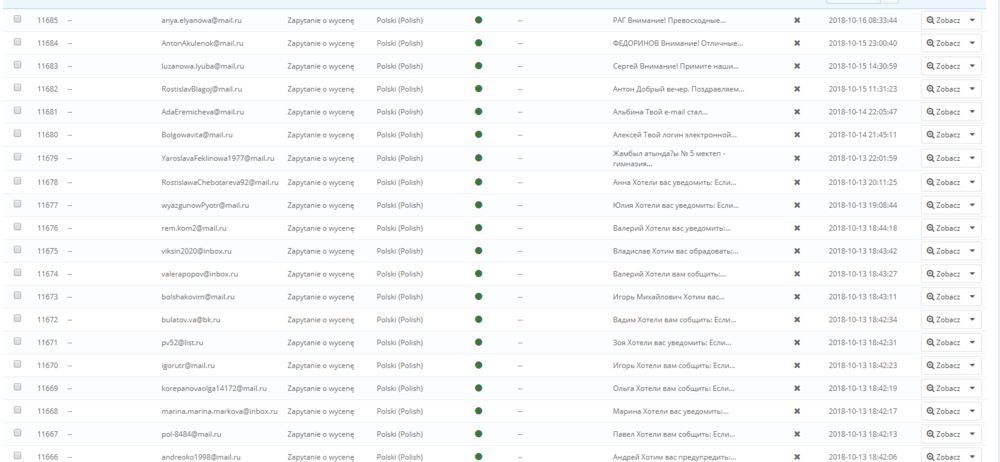Click email viksin2020@inbox.ru
1000x462 pixels.
pos(196,251)
